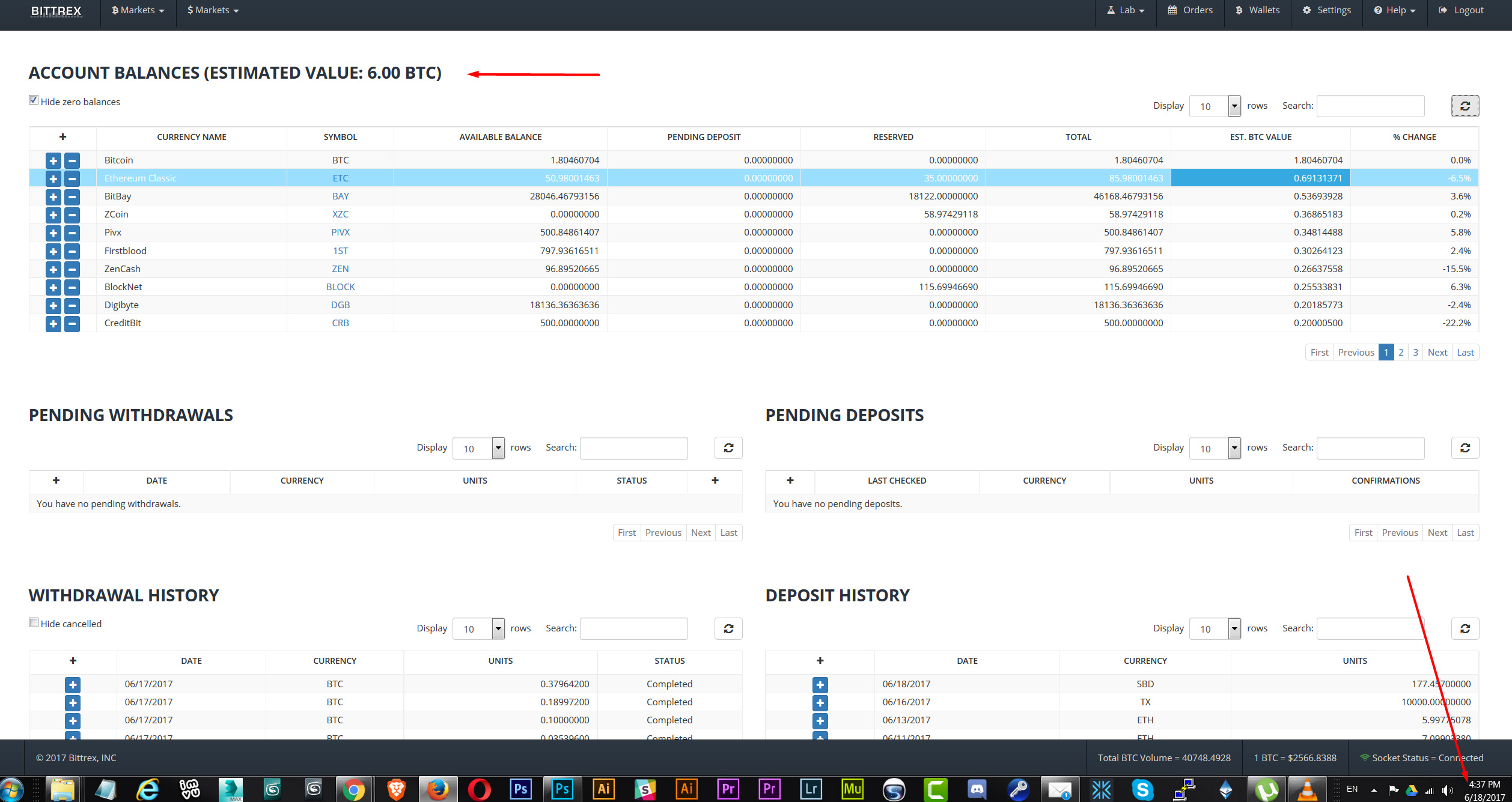Go to page 2 of account balances
Image resolution: width=1512 pixels, height=802 pixels.
[1400, 352]
